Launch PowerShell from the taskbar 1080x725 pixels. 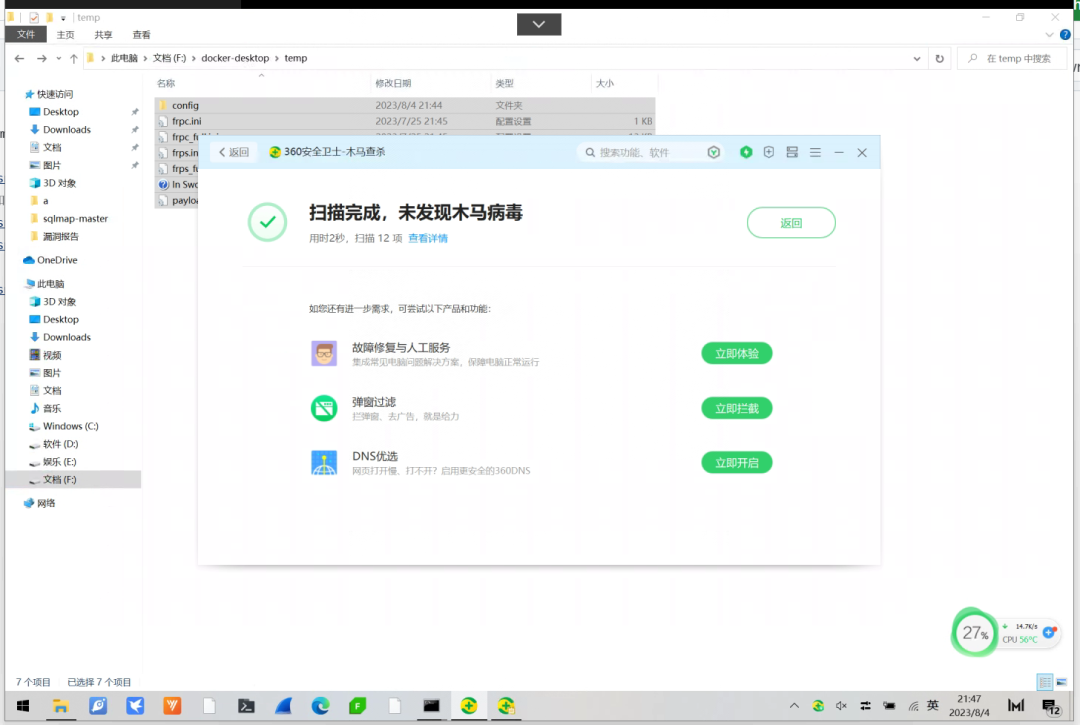tap(246, 706)
